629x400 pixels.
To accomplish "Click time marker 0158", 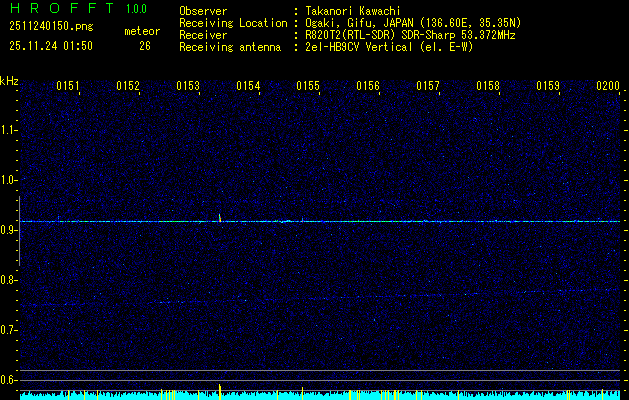I will point(488,86).
